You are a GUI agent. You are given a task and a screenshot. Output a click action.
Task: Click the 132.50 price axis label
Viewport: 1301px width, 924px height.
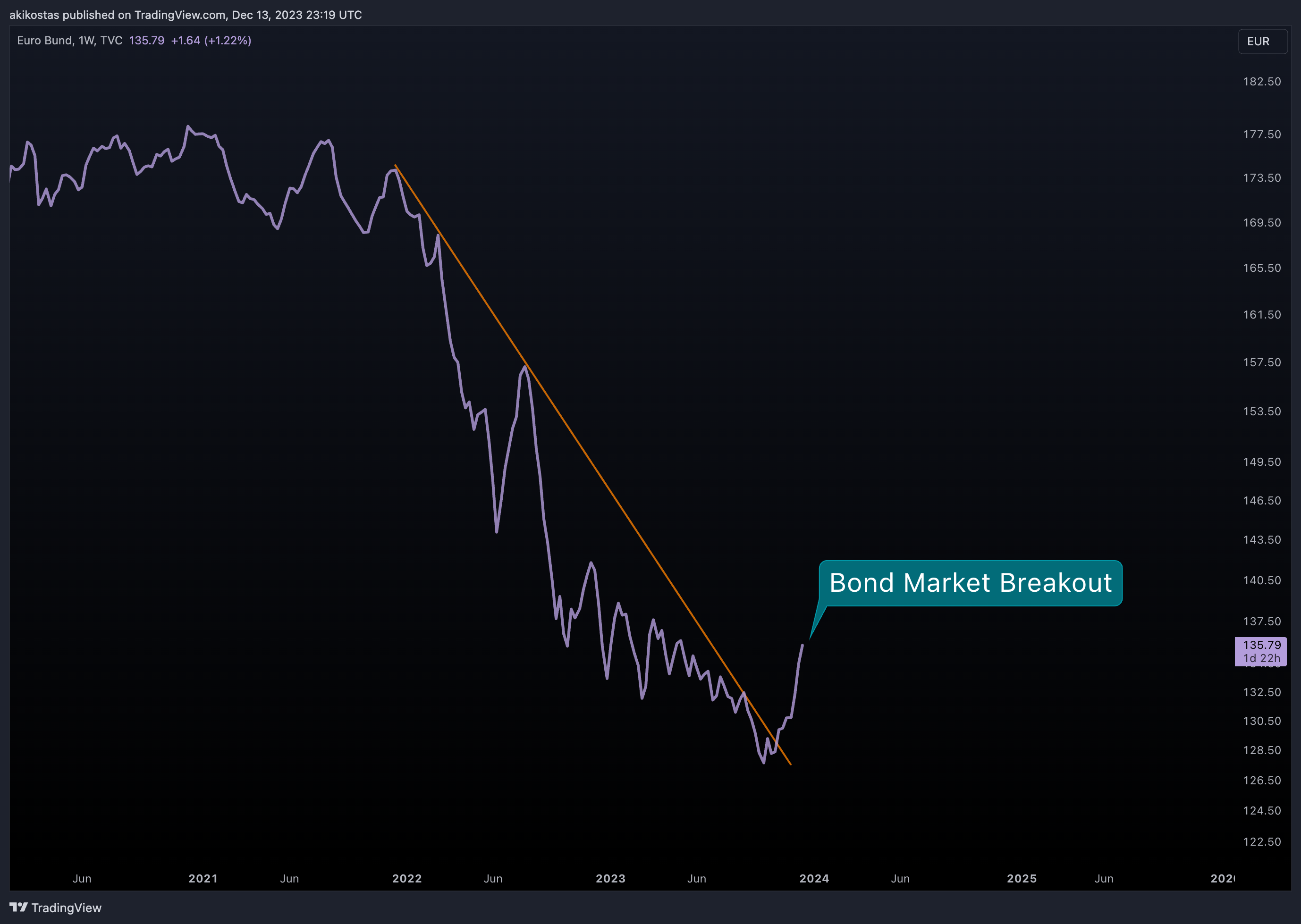tap(1262, 692)
